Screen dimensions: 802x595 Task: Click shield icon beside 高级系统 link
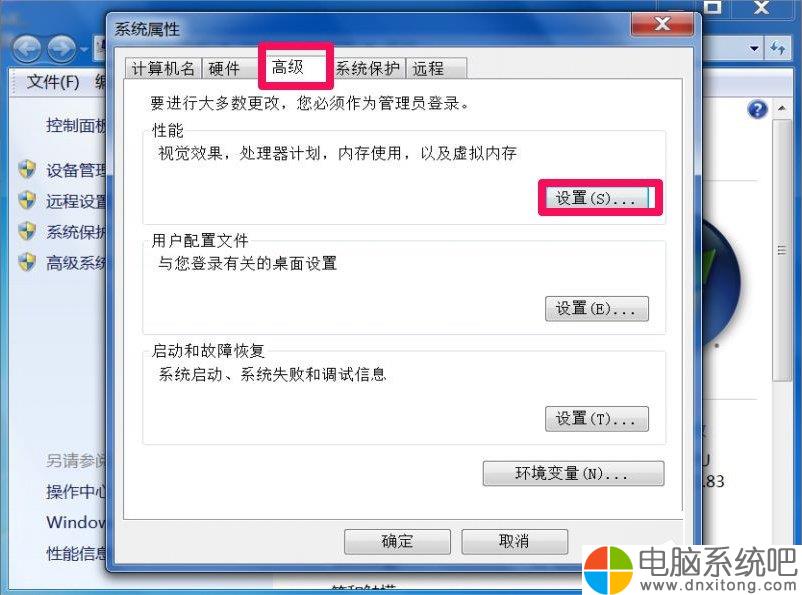[x=27, y=261]
